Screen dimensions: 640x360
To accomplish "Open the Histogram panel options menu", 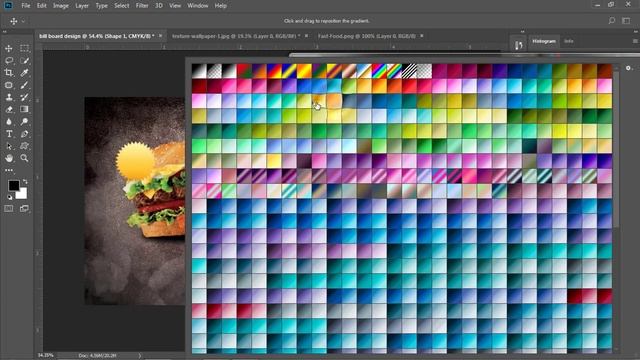I will [635, 41].
